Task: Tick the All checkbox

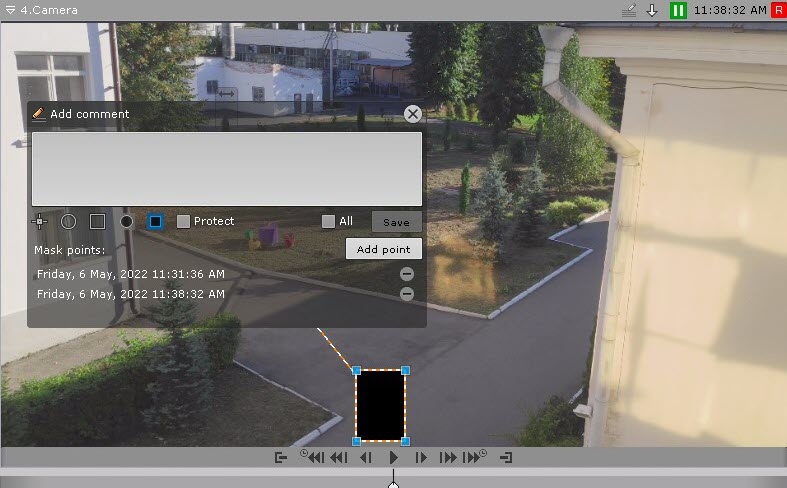Action: click(328, 221)
